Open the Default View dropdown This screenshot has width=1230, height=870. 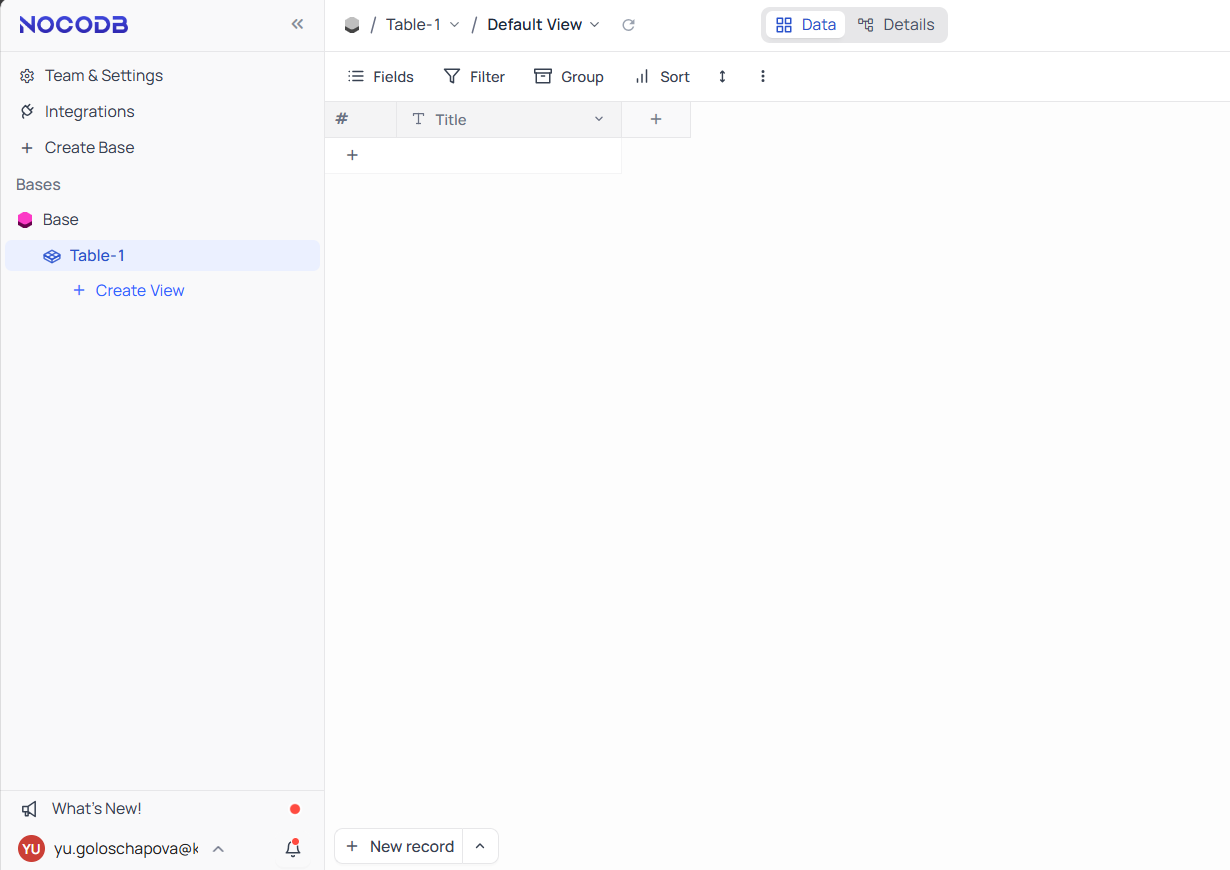coord(543,25)
